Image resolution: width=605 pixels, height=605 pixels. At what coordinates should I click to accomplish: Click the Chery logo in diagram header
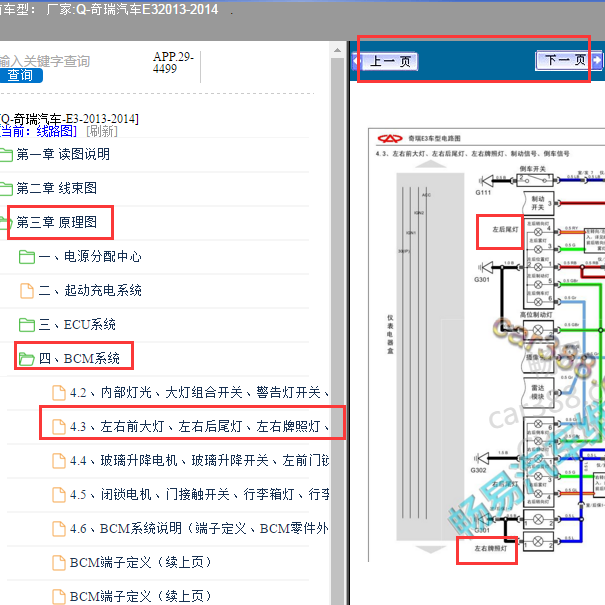coord(390,138)
